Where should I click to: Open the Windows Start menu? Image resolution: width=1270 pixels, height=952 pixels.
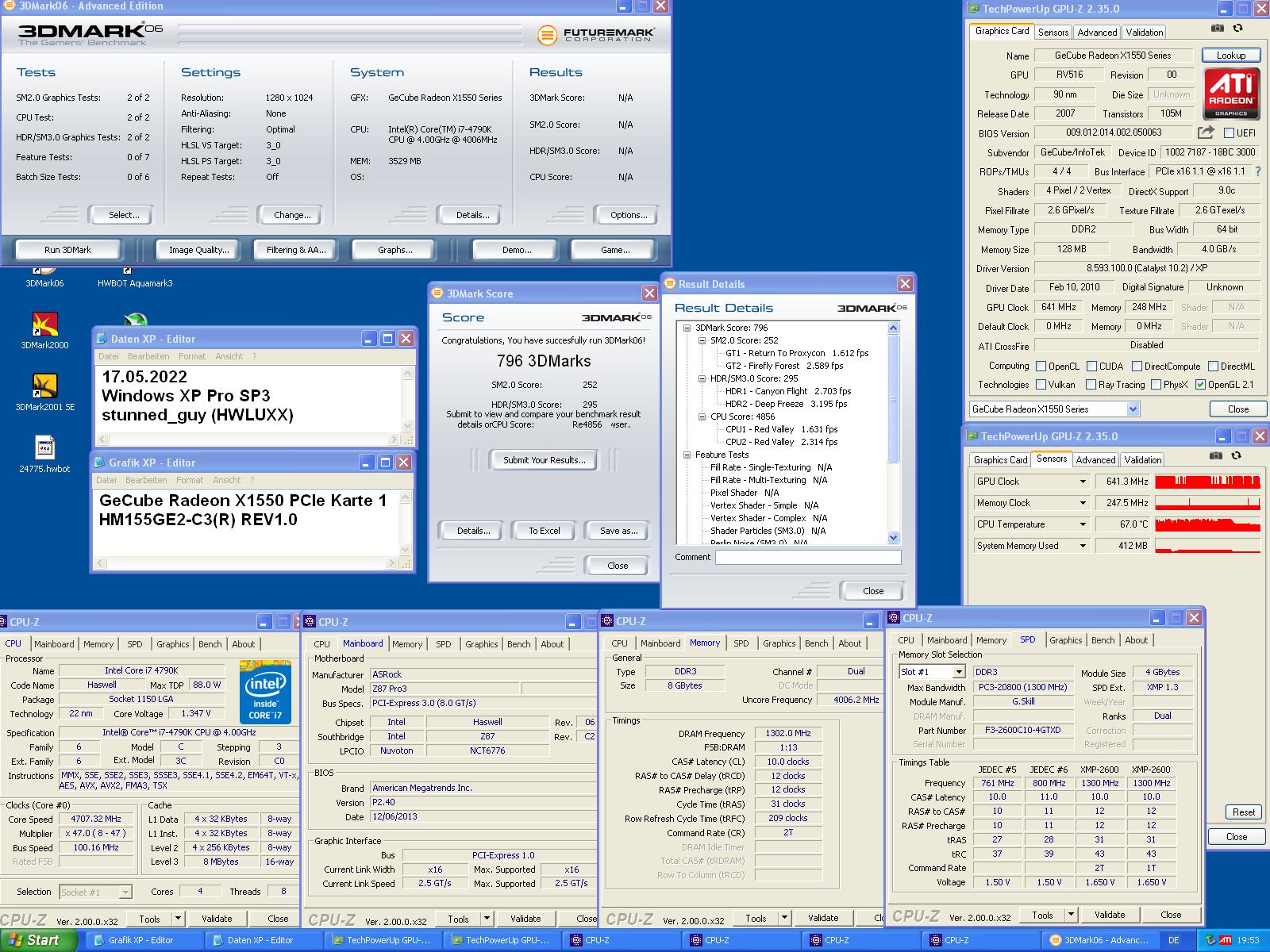point(39,940)
